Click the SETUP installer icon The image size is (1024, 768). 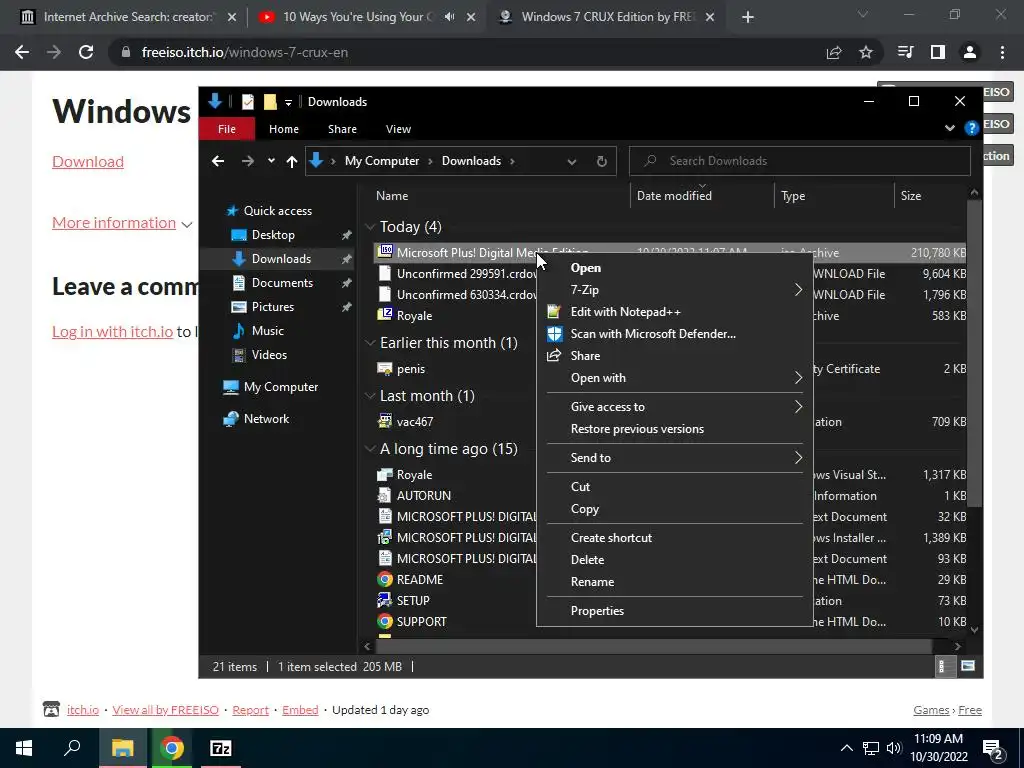[x=385, y=600]
